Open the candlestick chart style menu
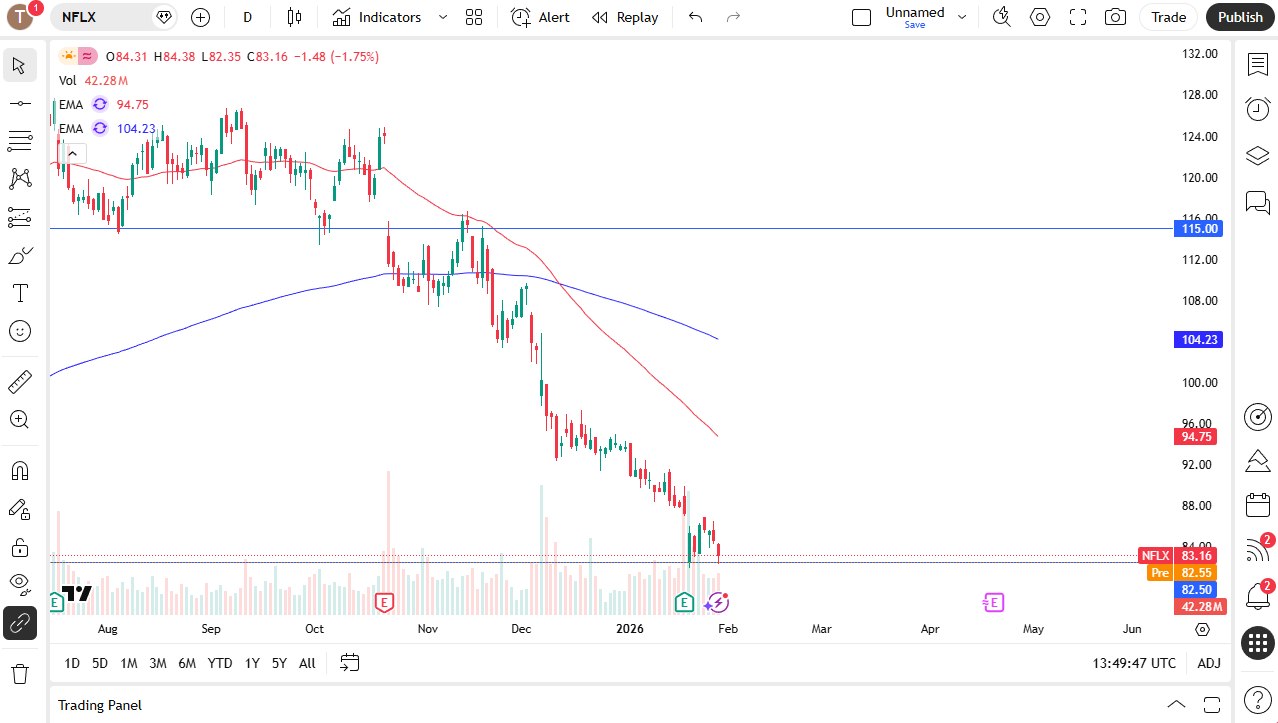The image size is (1278, 723). tap(294, 17)
